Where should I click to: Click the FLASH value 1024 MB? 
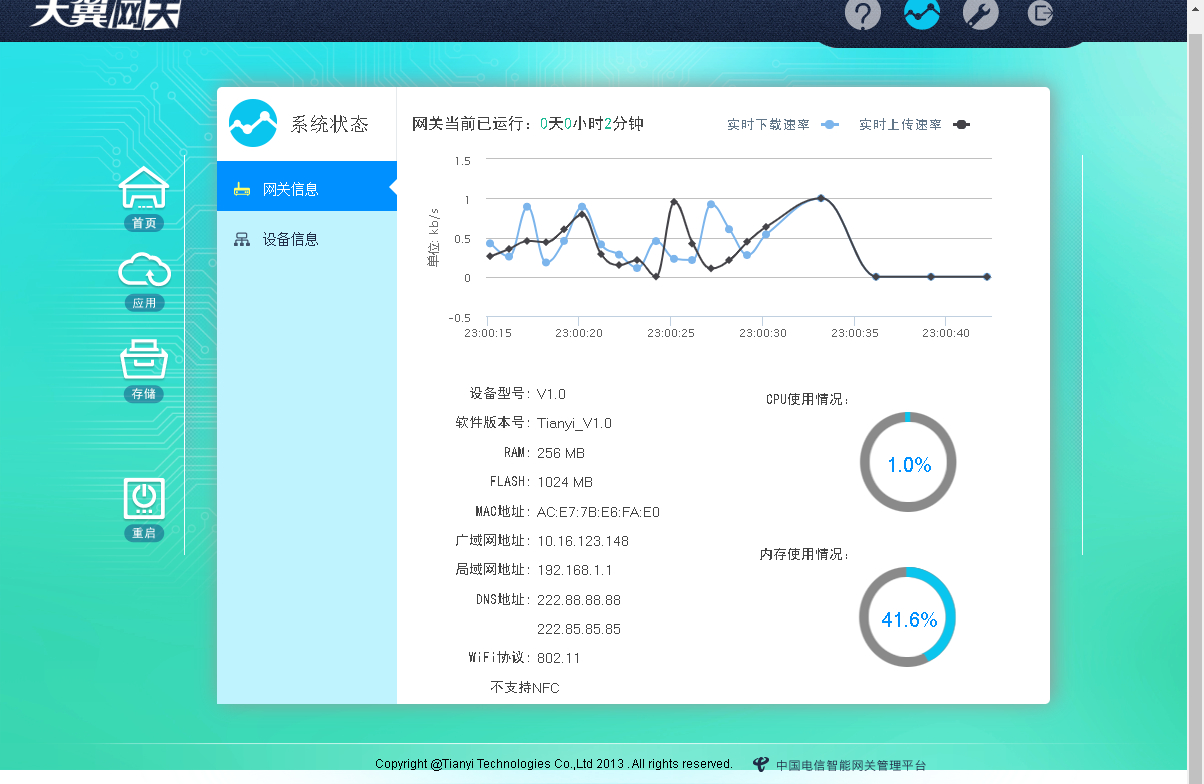point(565,482)
